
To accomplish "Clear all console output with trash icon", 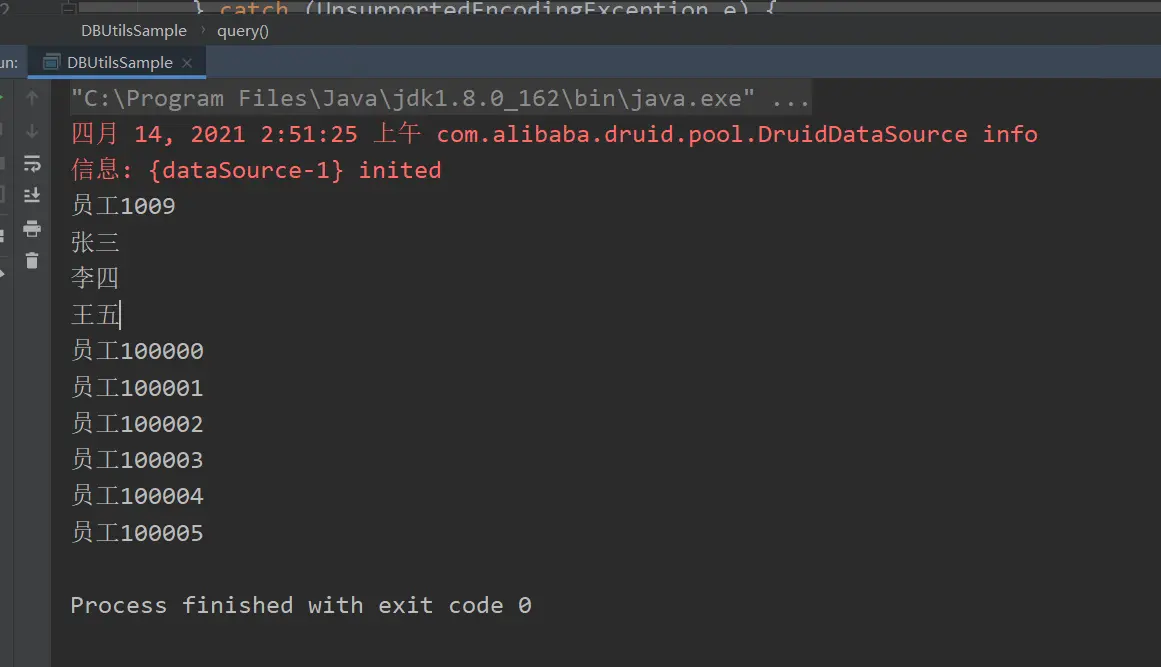I will [x=32, y=261].
